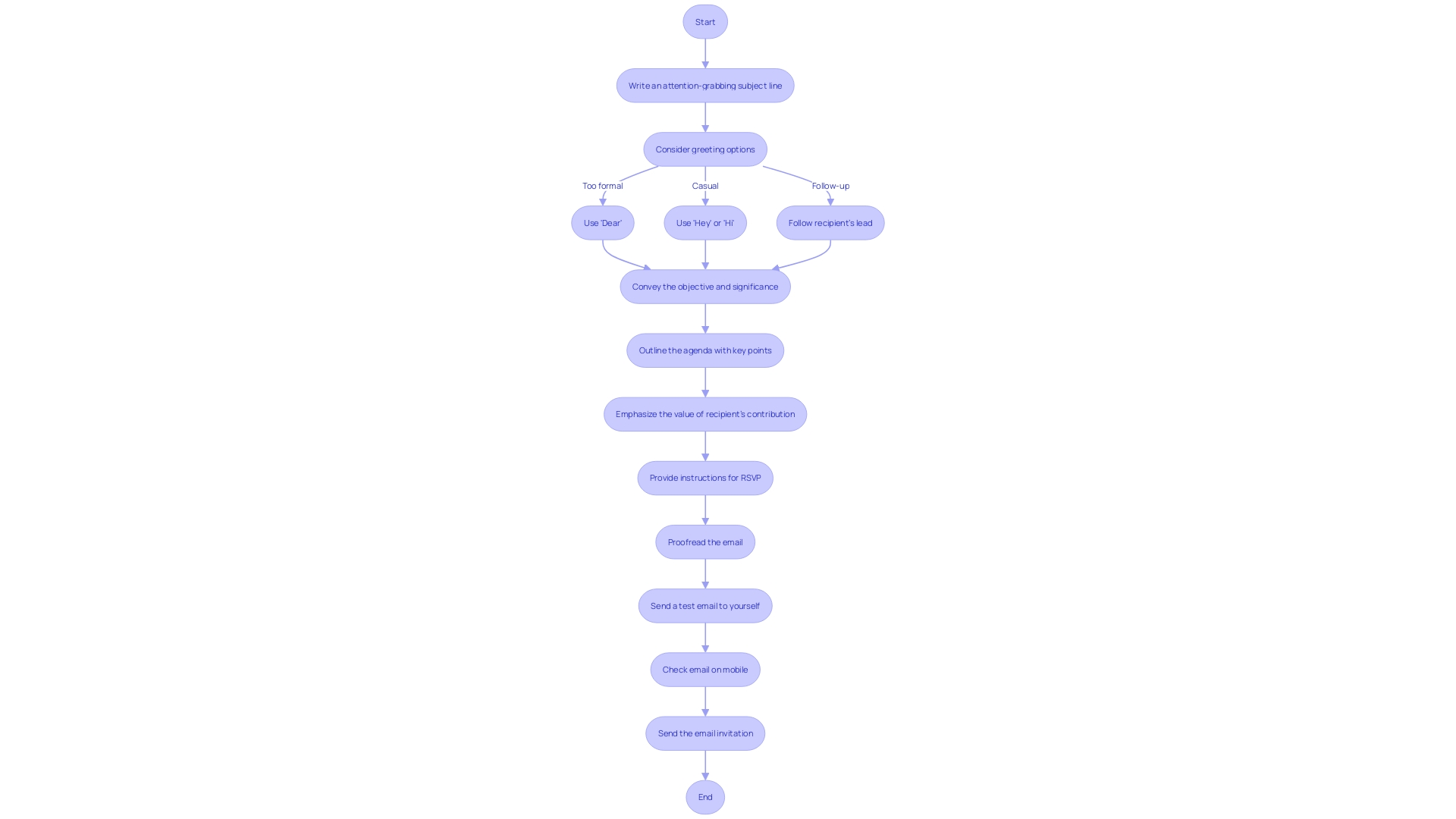Select the 'Proofread the email' step node
Viewport: 1456px width, 819px height.
[x=705, y=541]
